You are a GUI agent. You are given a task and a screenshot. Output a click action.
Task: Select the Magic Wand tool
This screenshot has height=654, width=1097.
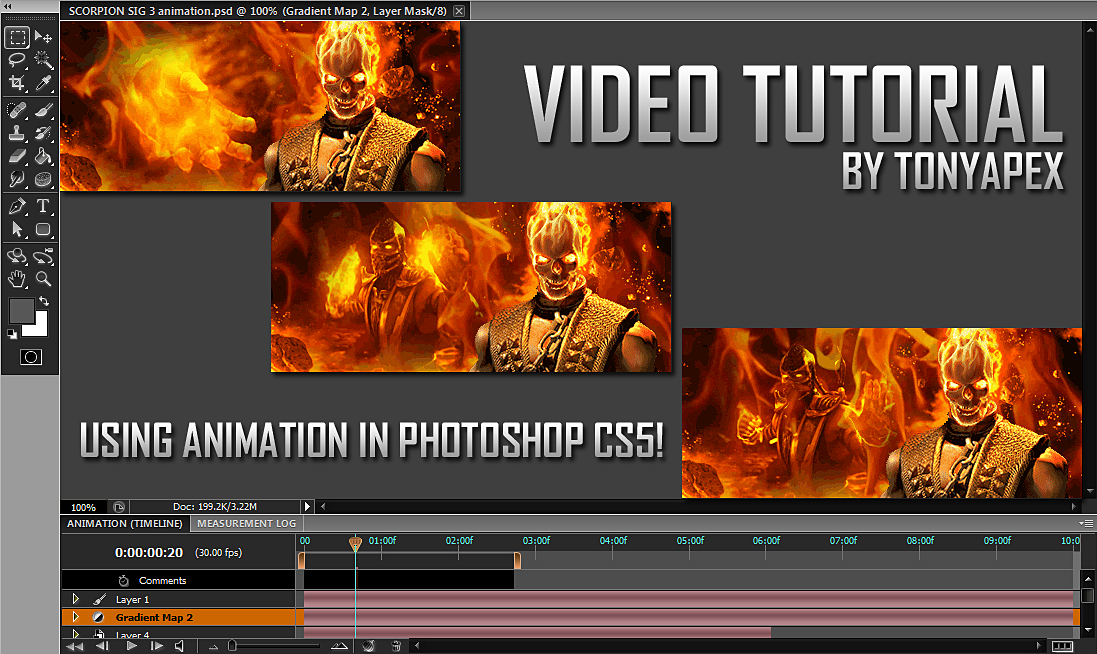43,60
